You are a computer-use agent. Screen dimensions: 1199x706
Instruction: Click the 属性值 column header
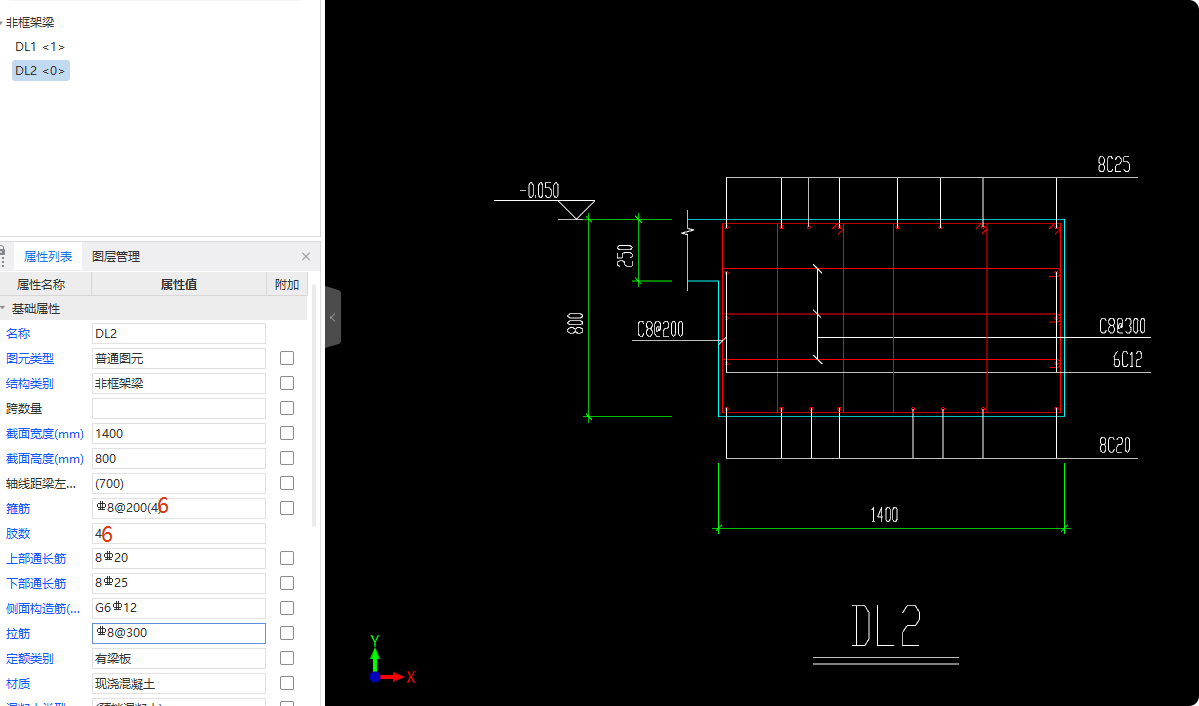pyautogui.click(x=179, y=285)
